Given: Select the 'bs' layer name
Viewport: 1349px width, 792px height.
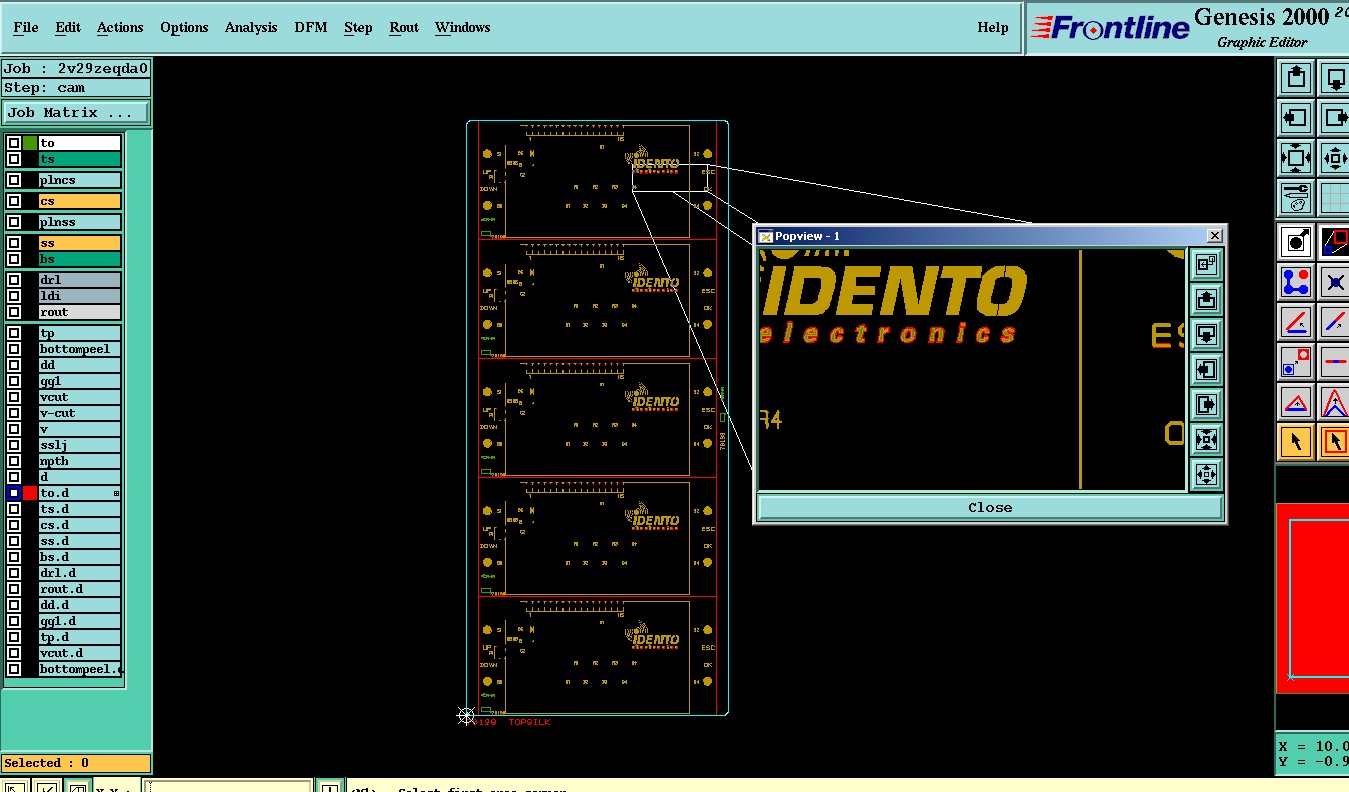Looking at the screenshot, I should [x=80, y=259].
